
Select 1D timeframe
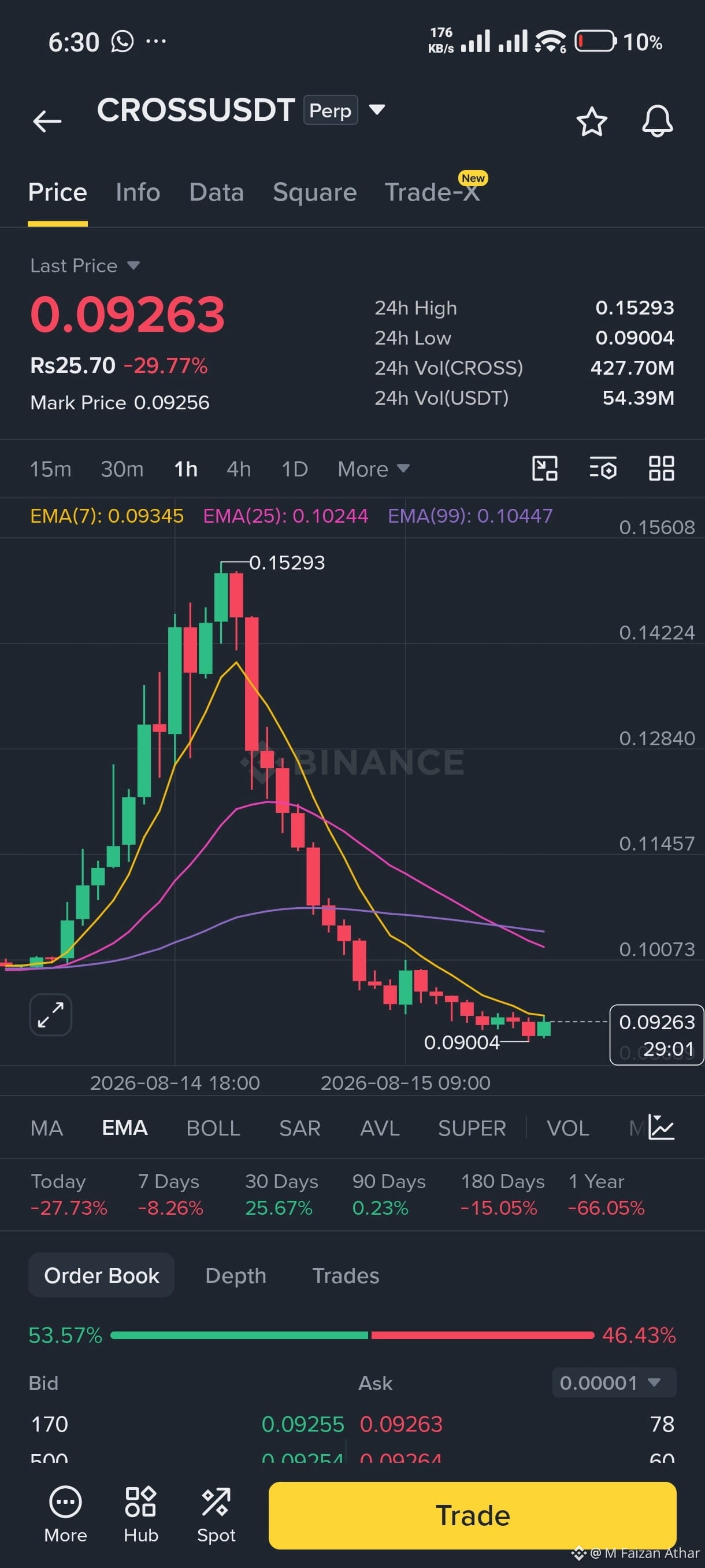[294, 469]
